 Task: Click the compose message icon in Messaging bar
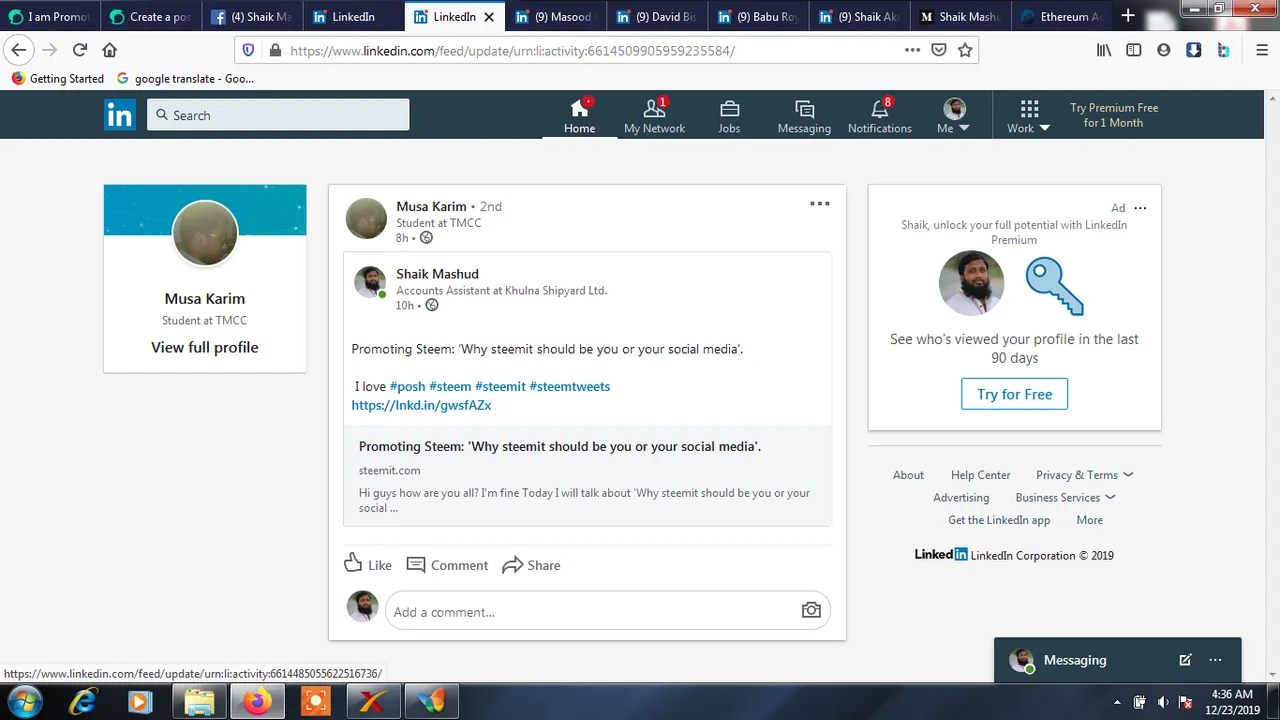(1185, 660)
